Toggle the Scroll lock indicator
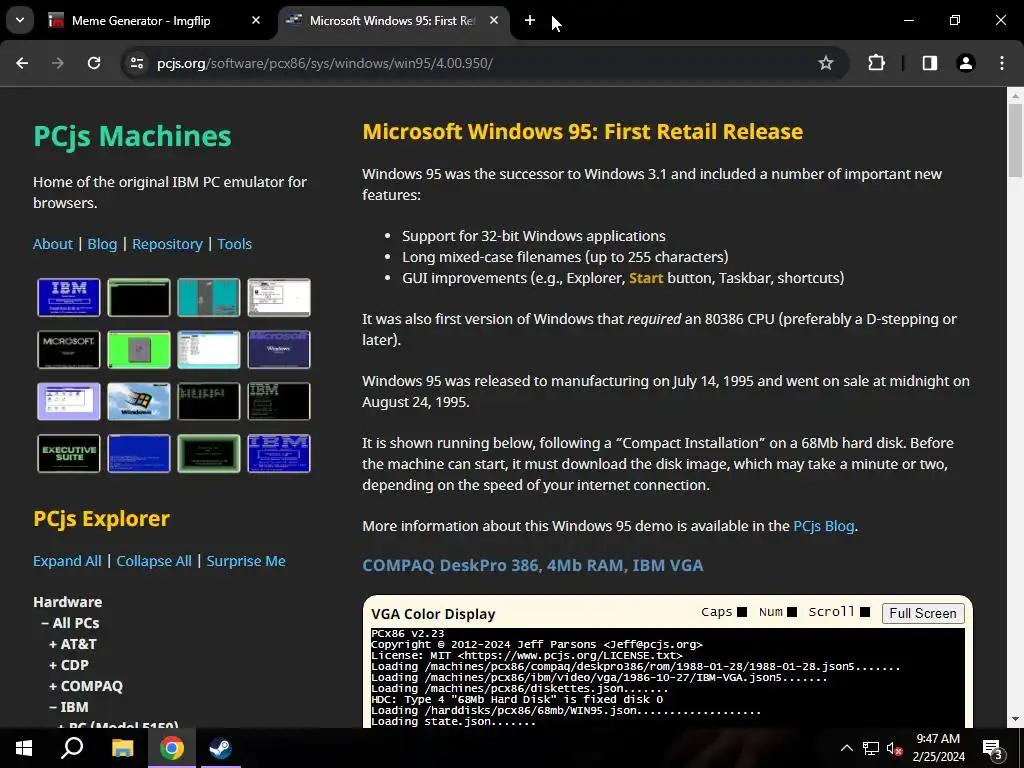 (x=865, y=612)
